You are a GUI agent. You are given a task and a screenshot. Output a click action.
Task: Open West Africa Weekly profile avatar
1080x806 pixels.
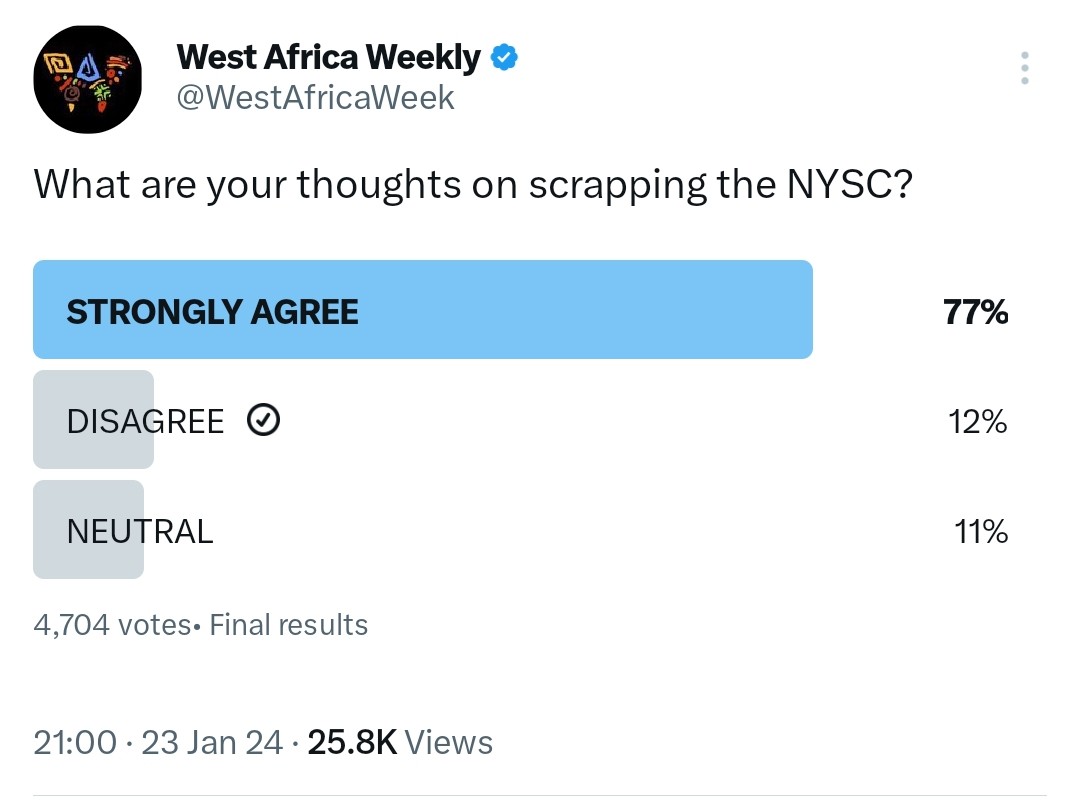pyautogui.click(x=87, y=79)
